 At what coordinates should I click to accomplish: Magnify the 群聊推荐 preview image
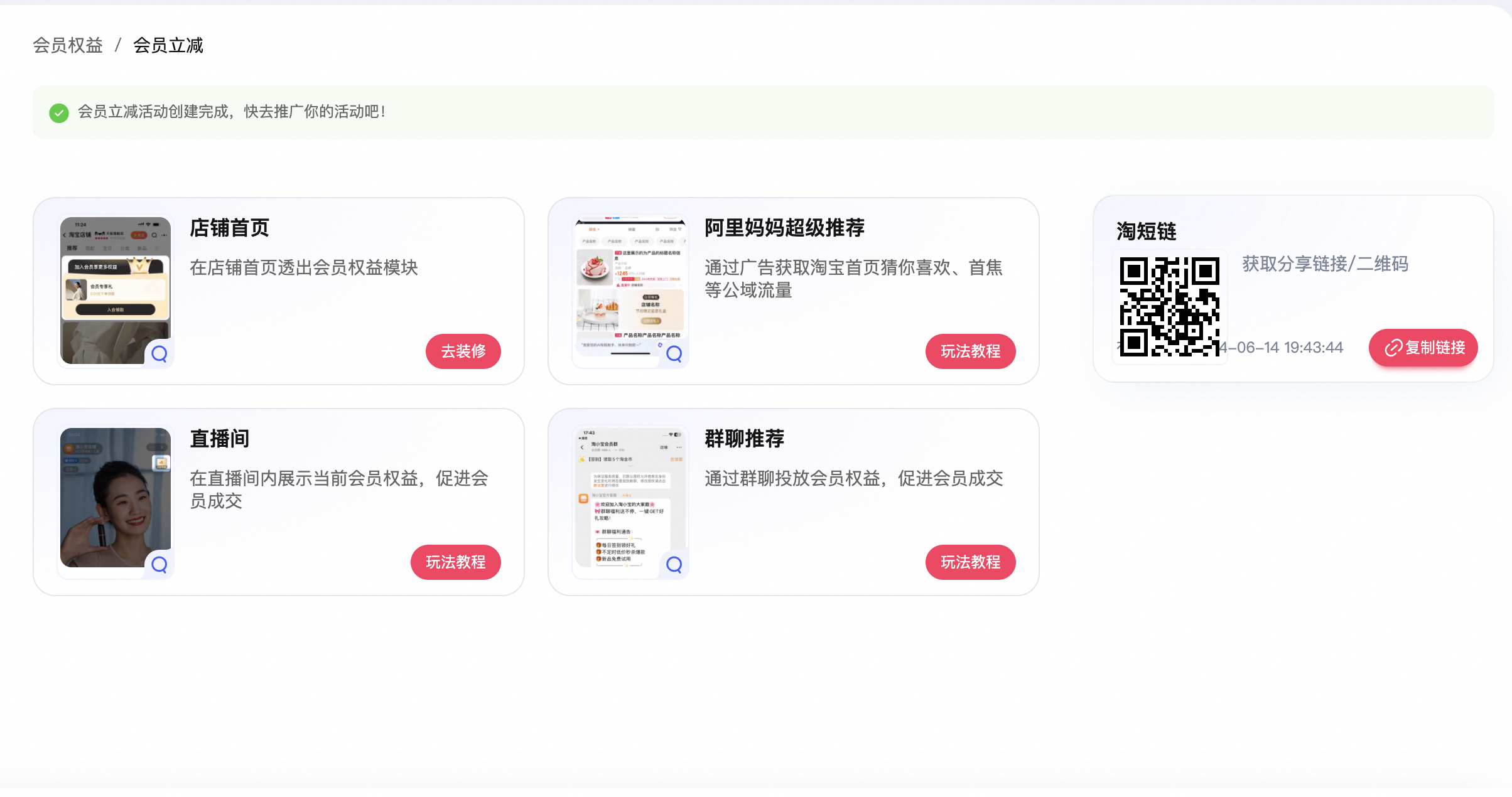click(674, 565)
